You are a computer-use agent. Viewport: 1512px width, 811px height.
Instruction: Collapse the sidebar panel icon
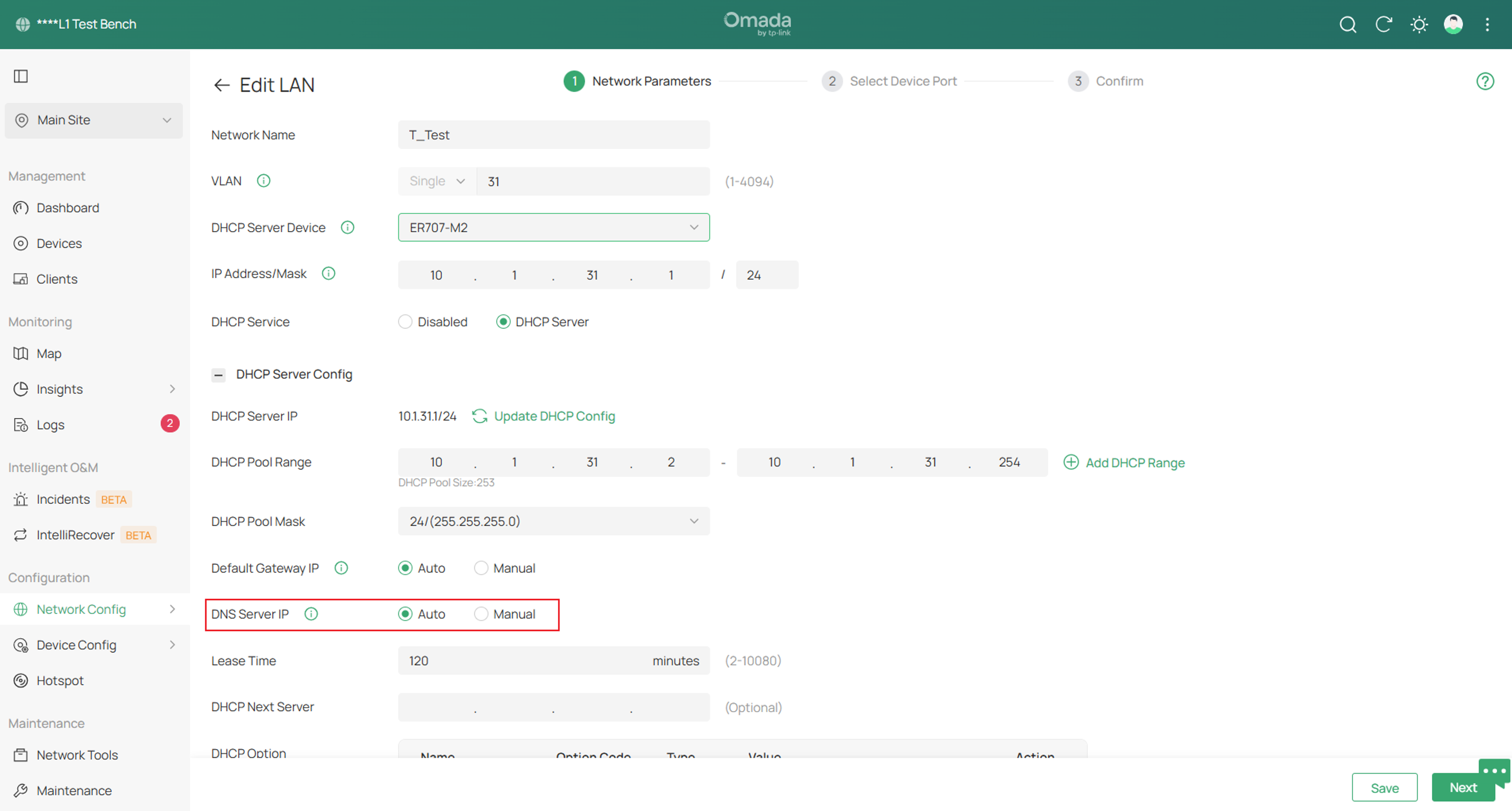coord(21,77)
